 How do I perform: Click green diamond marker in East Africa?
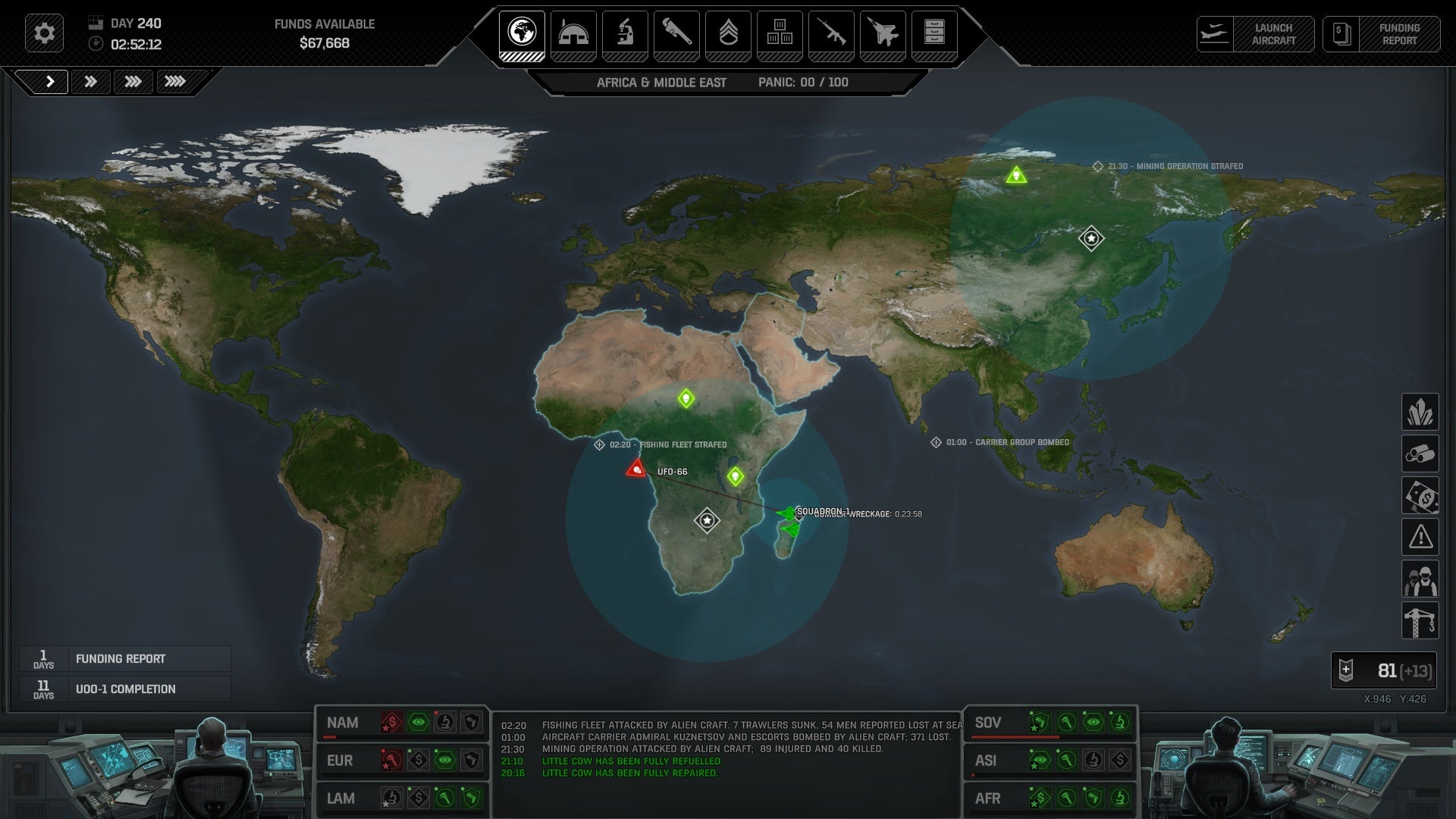coord(735,476)
